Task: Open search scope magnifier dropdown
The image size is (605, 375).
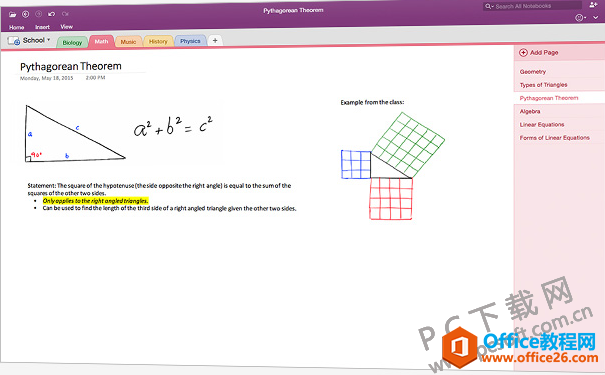Action: point(489,6)
